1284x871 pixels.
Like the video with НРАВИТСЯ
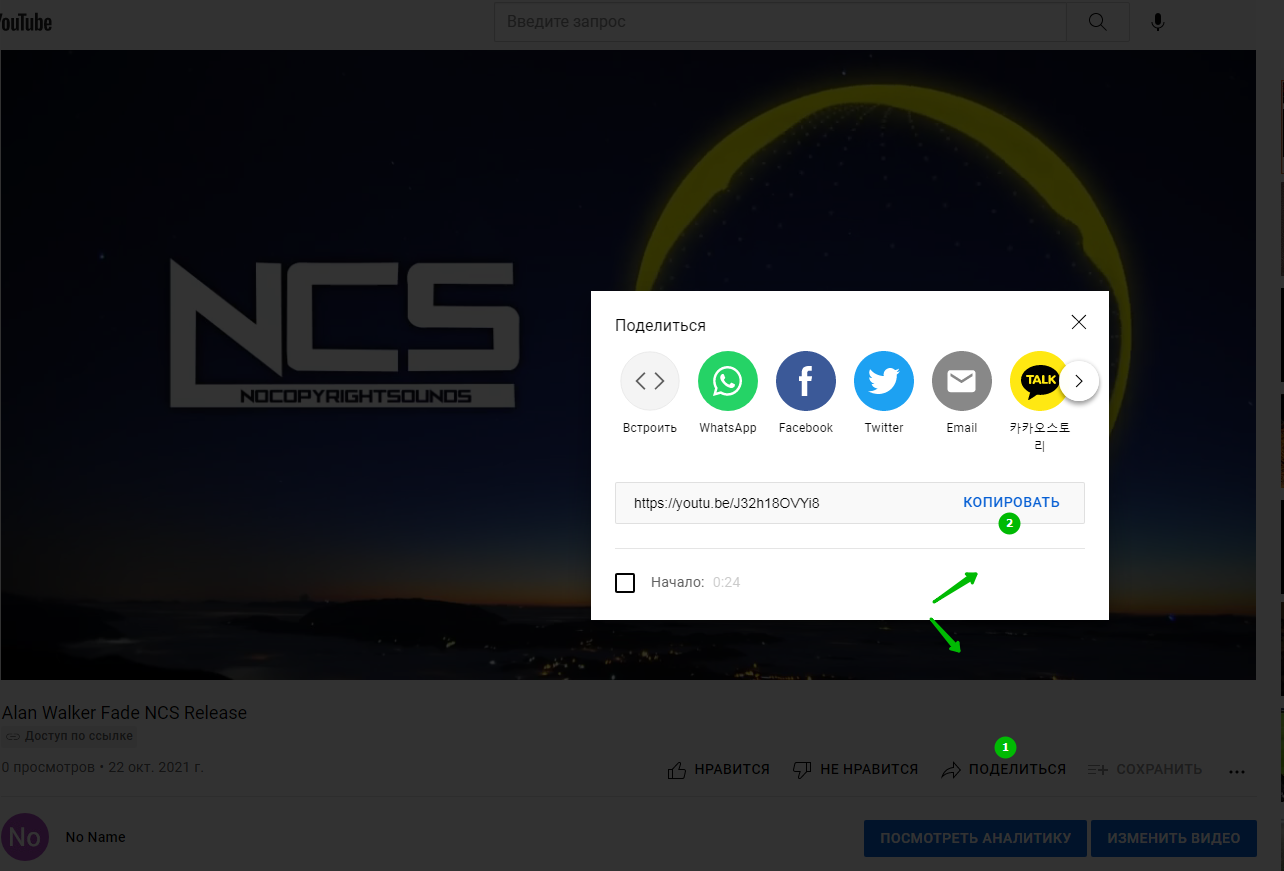coord(718,769)
